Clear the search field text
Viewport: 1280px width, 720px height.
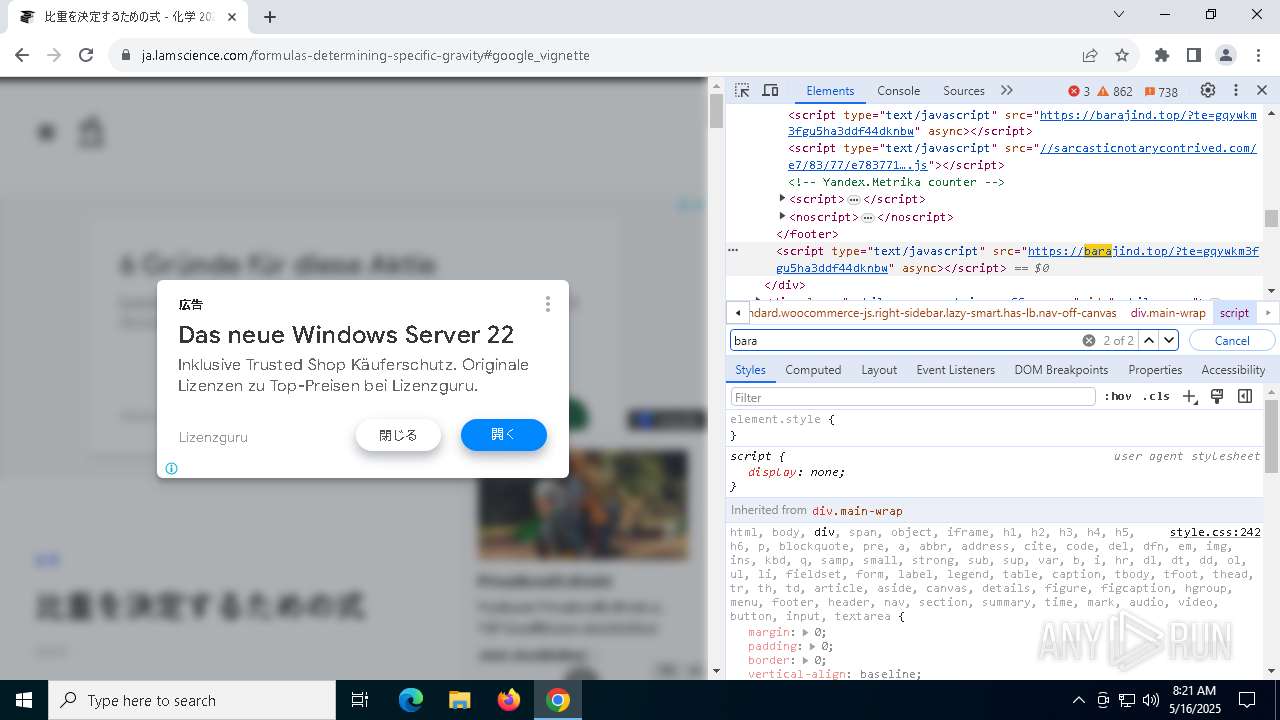pyautogui.click(x=1088, y=341)
